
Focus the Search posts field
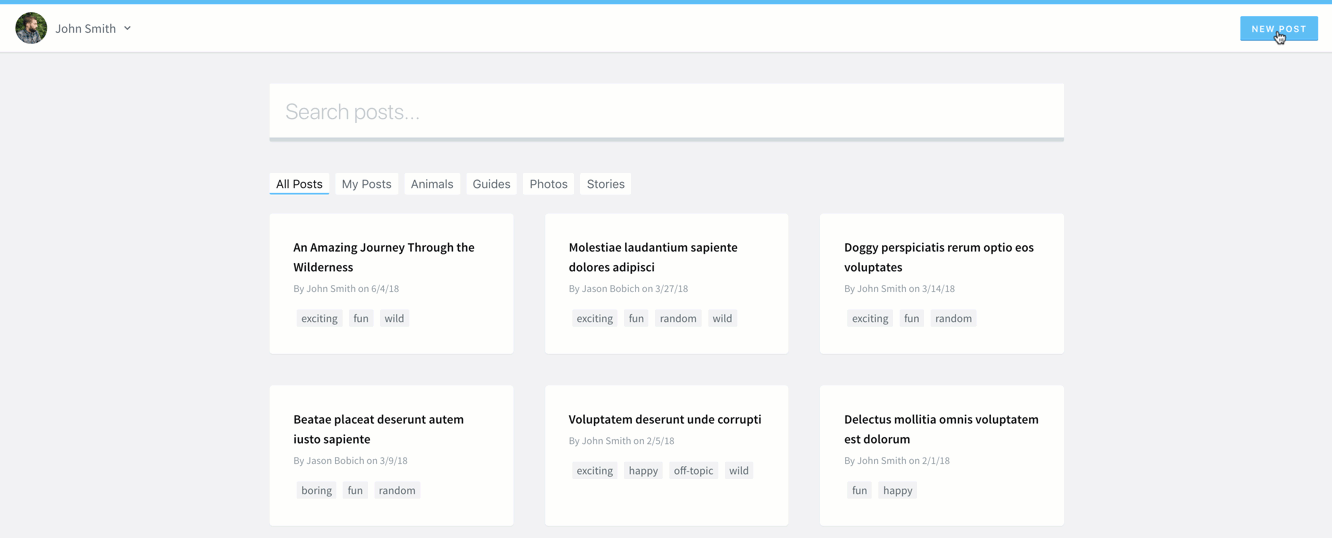[666, 112]
